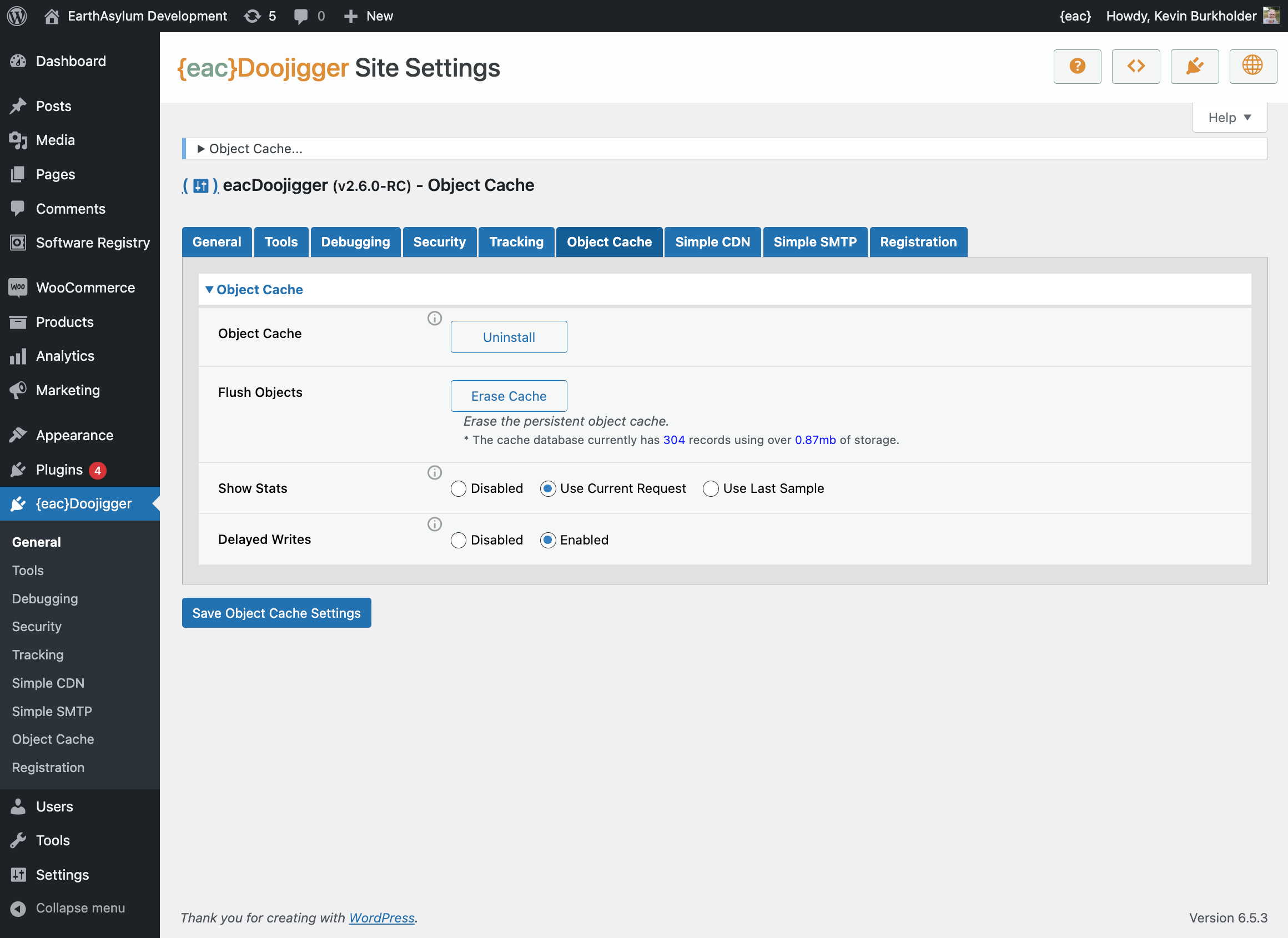Viewport: 1288px width, 938px height.
Task: Click the {eac} admin bar item
Action: click(1075, 16)
